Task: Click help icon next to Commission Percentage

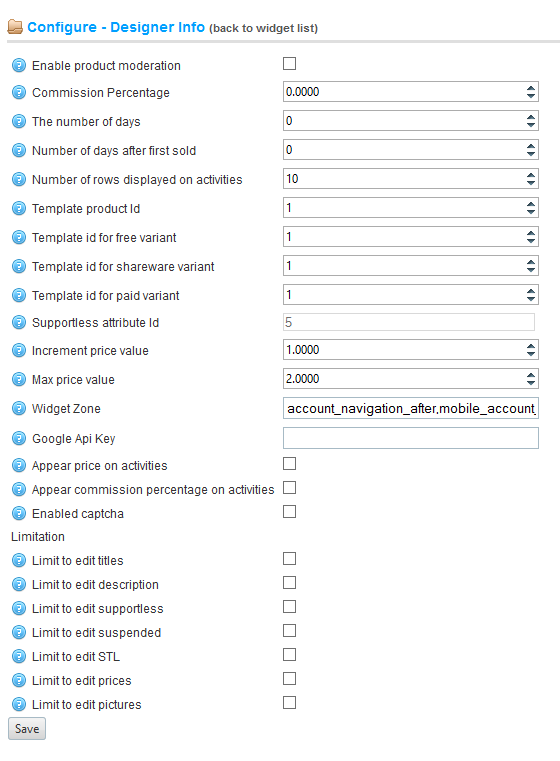Action: pos(19,92)
